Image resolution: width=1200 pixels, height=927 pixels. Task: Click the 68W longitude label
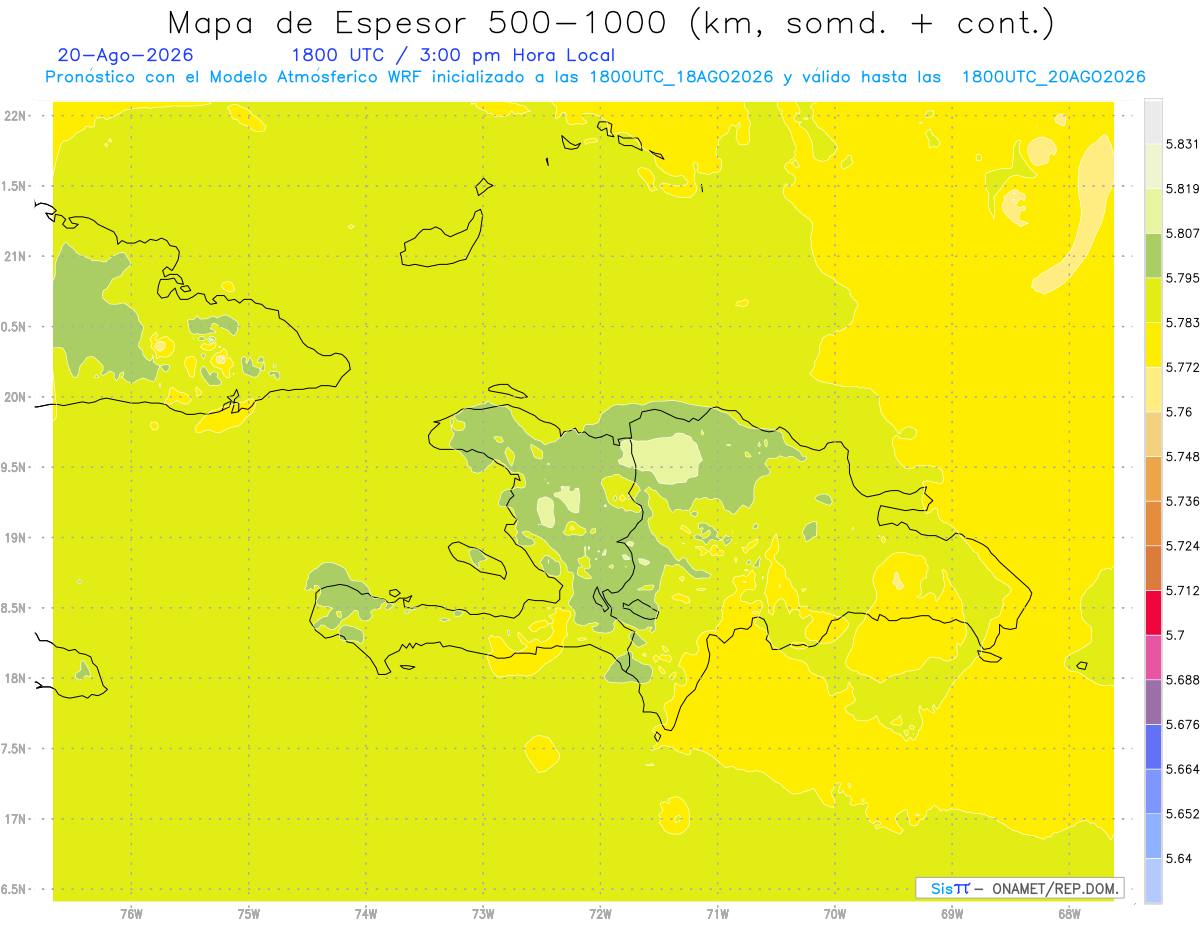coord(1069,914)
